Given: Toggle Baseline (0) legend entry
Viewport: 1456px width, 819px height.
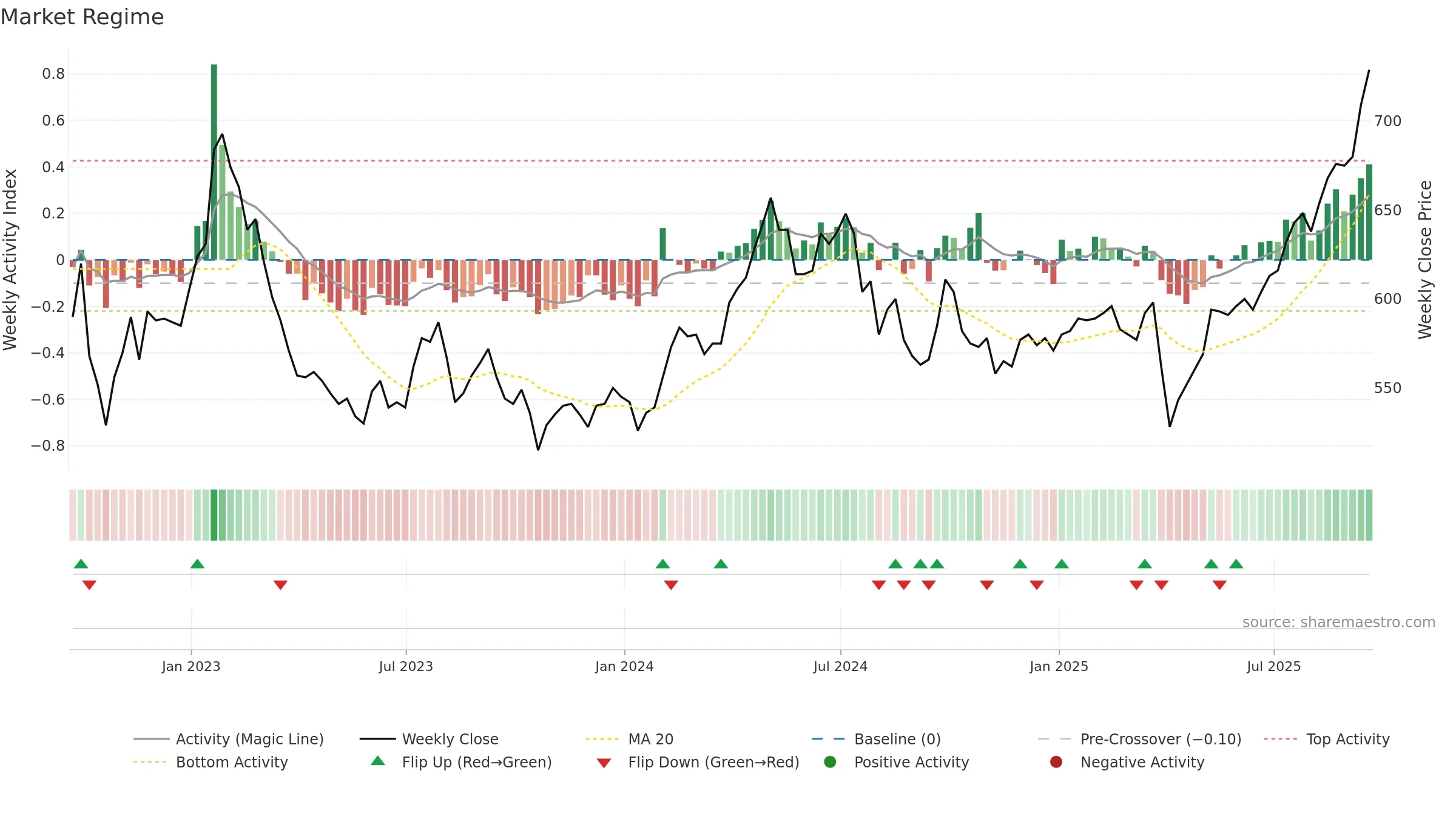Looking at the screenshot, I should [x=876, y=739].
